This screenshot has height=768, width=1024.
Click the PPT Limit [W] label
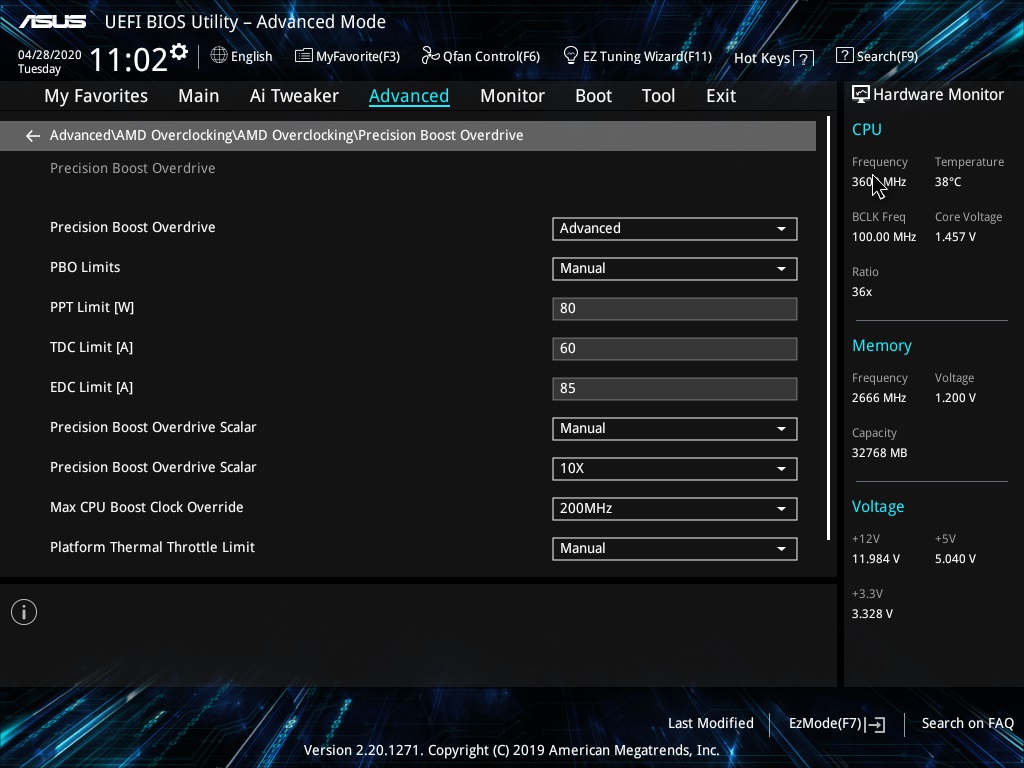pyautogui.click(x=92, y=308)
